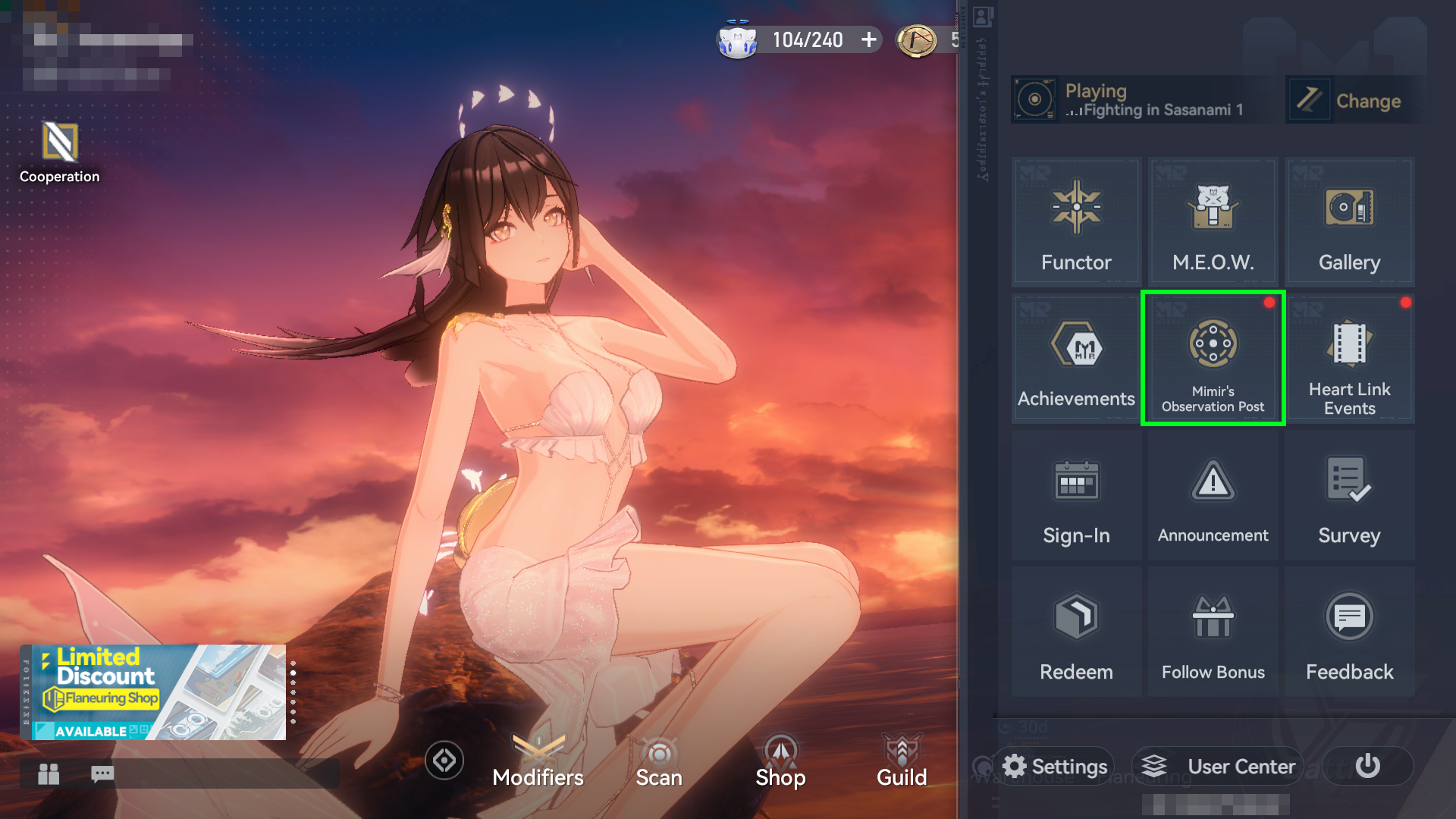This screenshot has height=819, width=1456.
Task: Open the Sign-In calendar tile
Action: click(x=1076, y=496)
